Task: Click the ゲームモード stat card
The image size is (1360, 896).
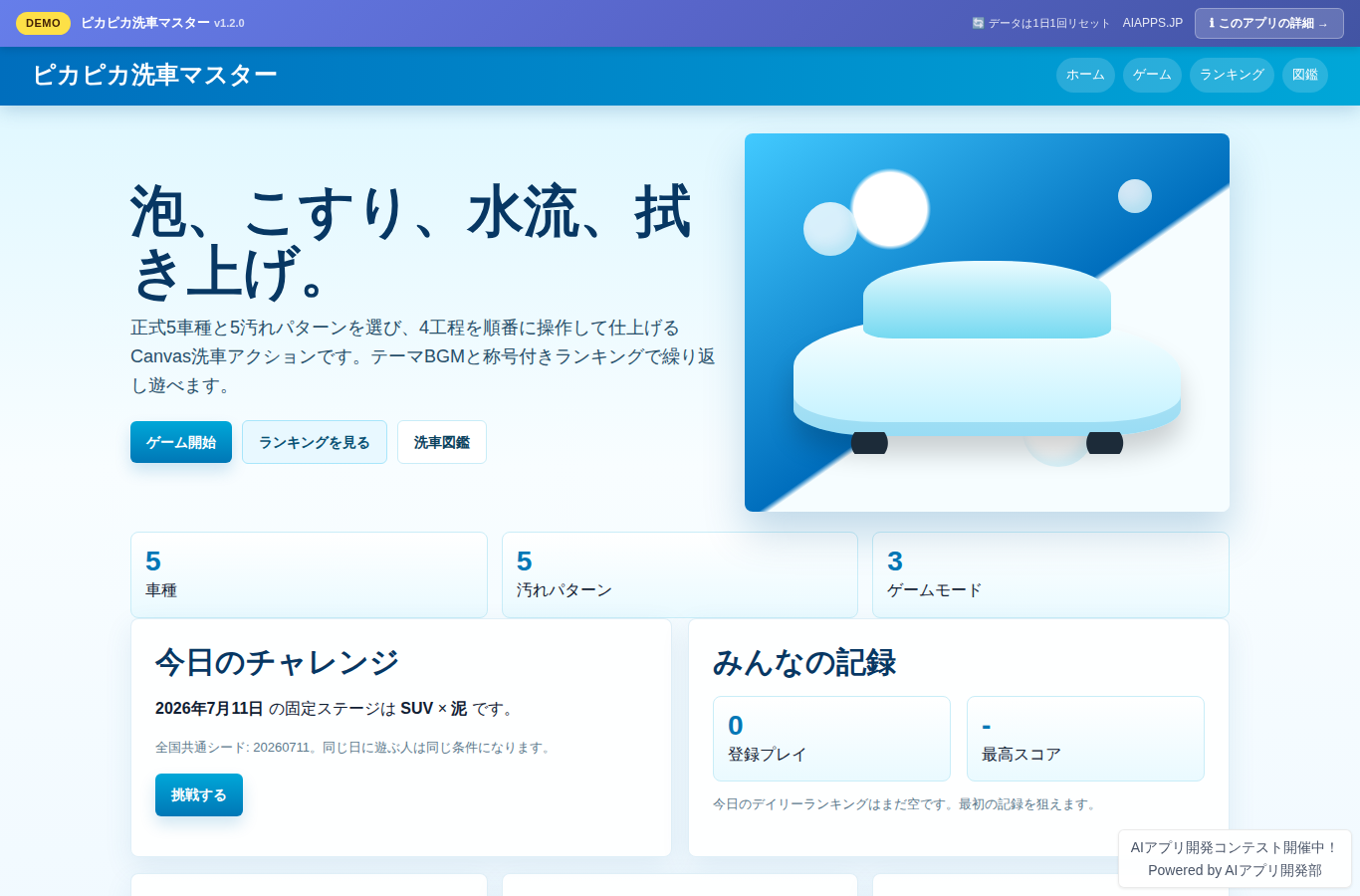Action: point(1050,574)
